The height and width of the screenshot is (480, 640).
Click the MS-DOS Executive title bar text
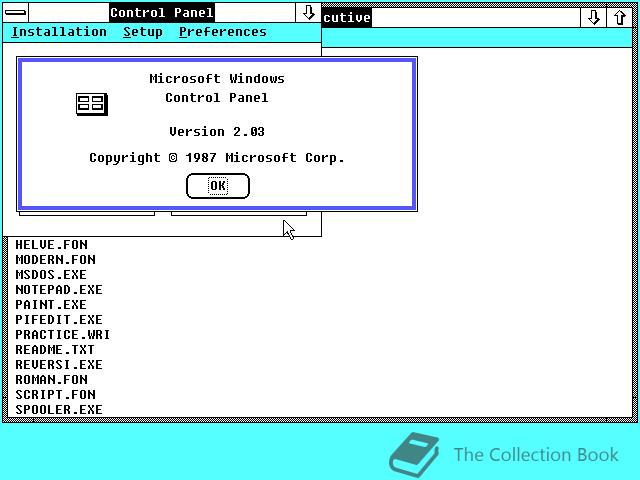[347, 18]
